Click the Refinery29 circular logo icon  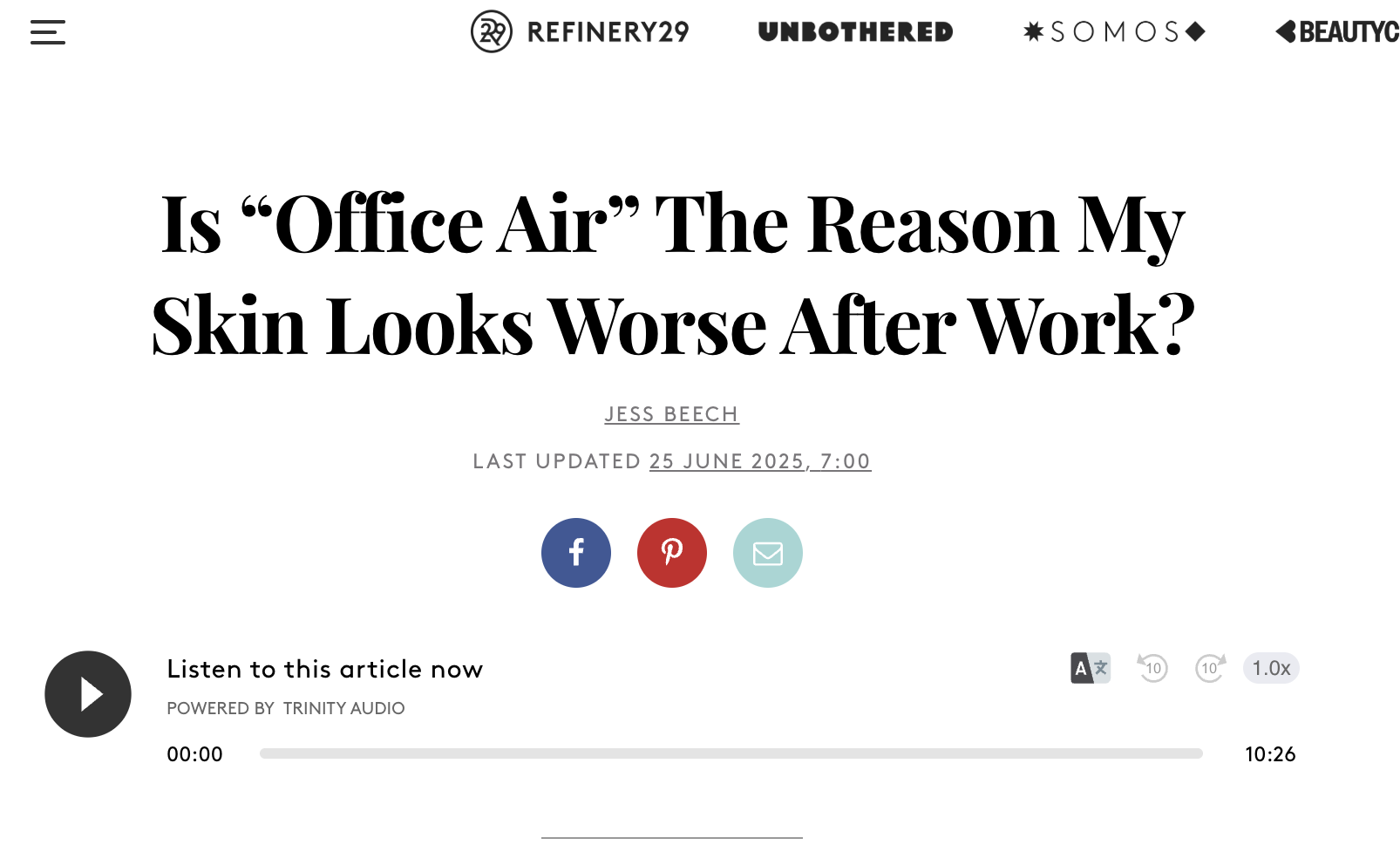[492, 31]
